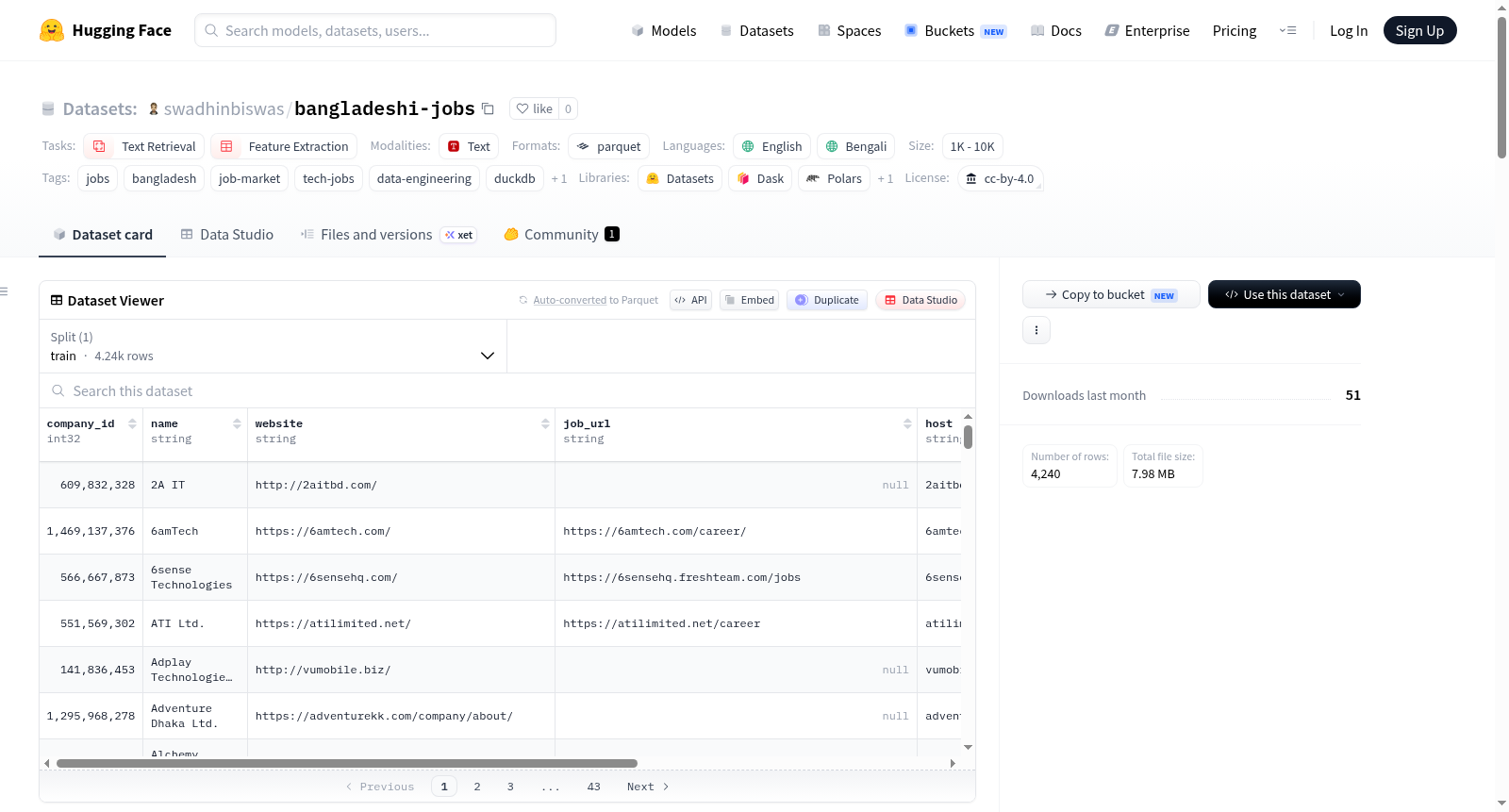Sort the name column via sort icon

[237, 423]
